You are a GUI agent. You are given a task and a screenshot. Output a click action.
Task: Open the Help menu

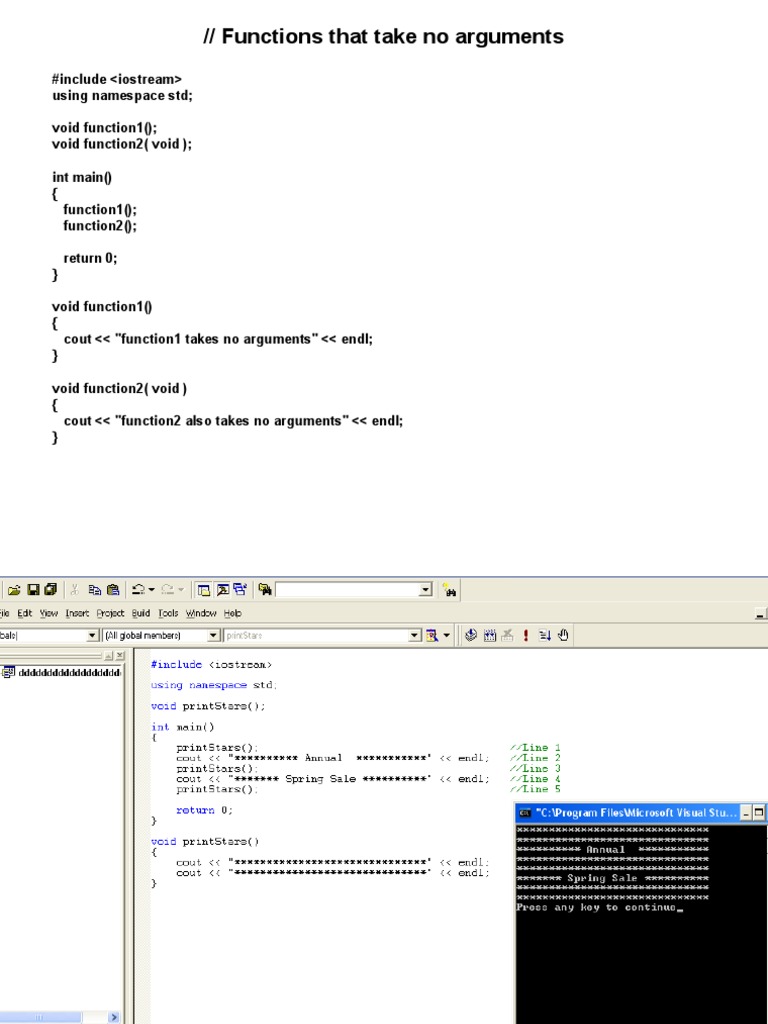pos(232,613)
